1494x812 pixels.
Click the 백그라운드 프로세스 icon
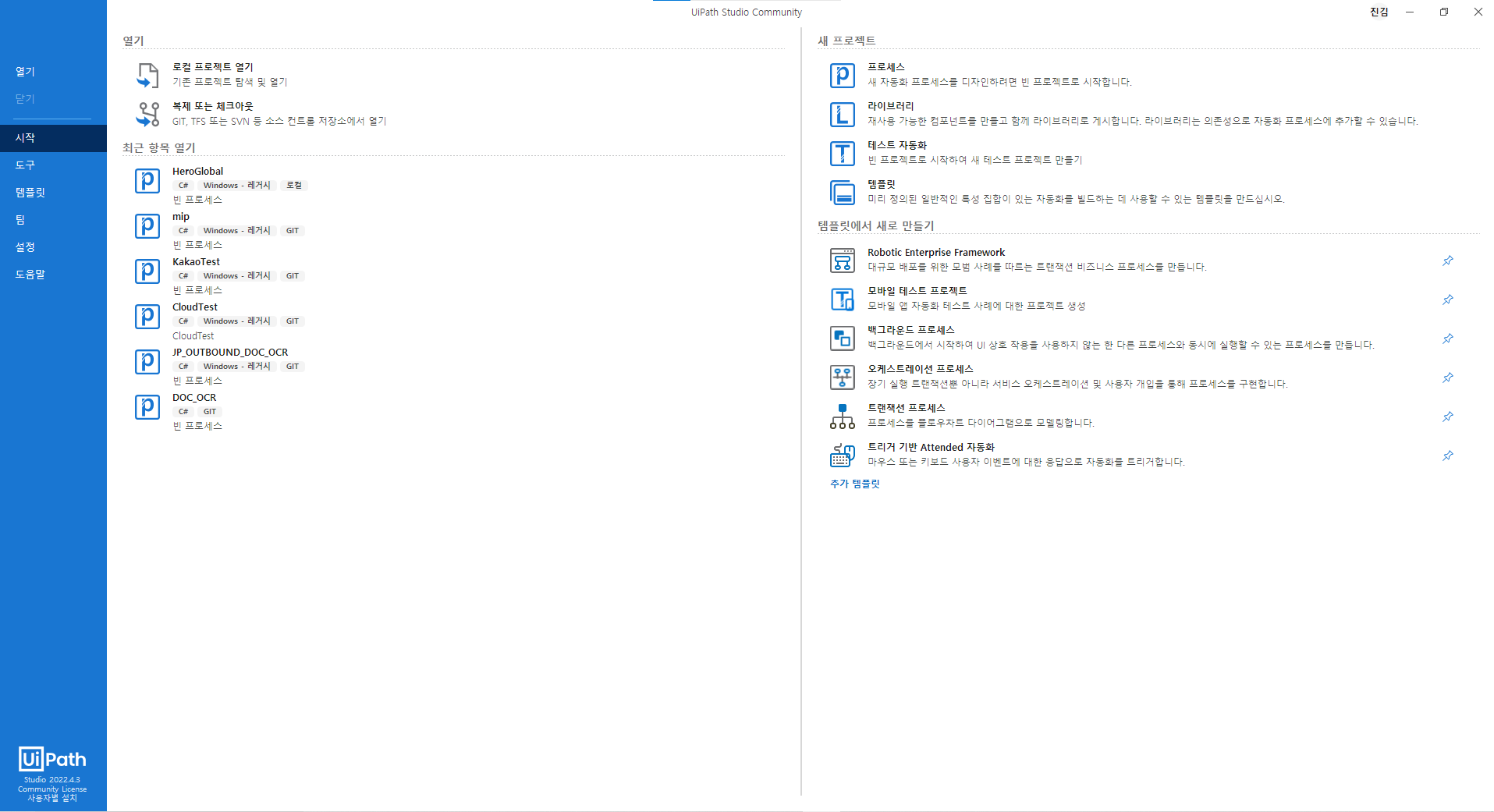click(843, 339)
